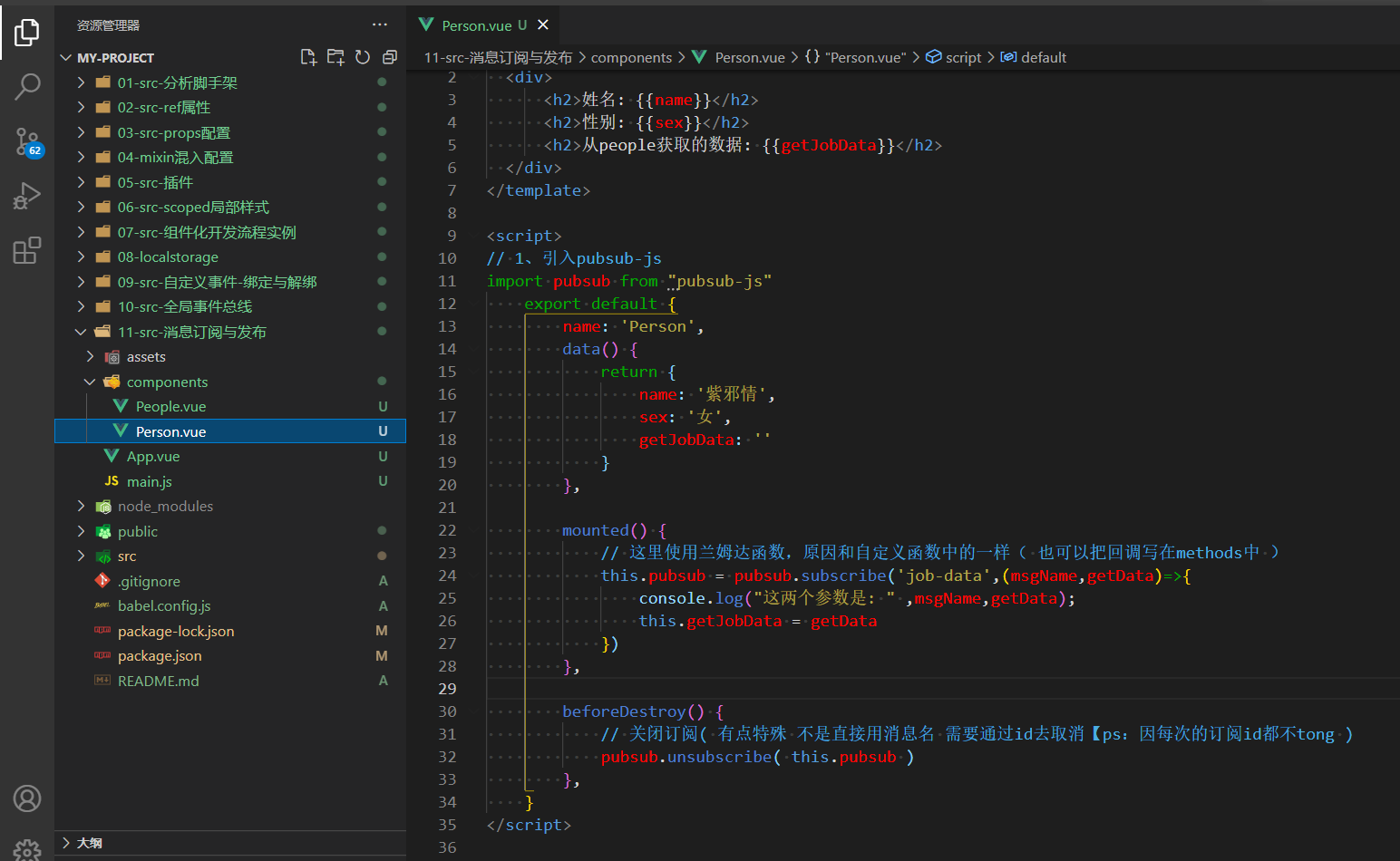Click the components breadcrumb

631,57
